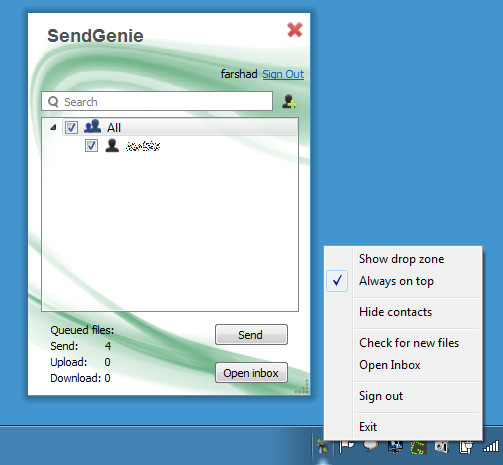This screenshot has width=503, height=465.
Task: Toggle the Always on top checkmark
Action: [337, 281]
